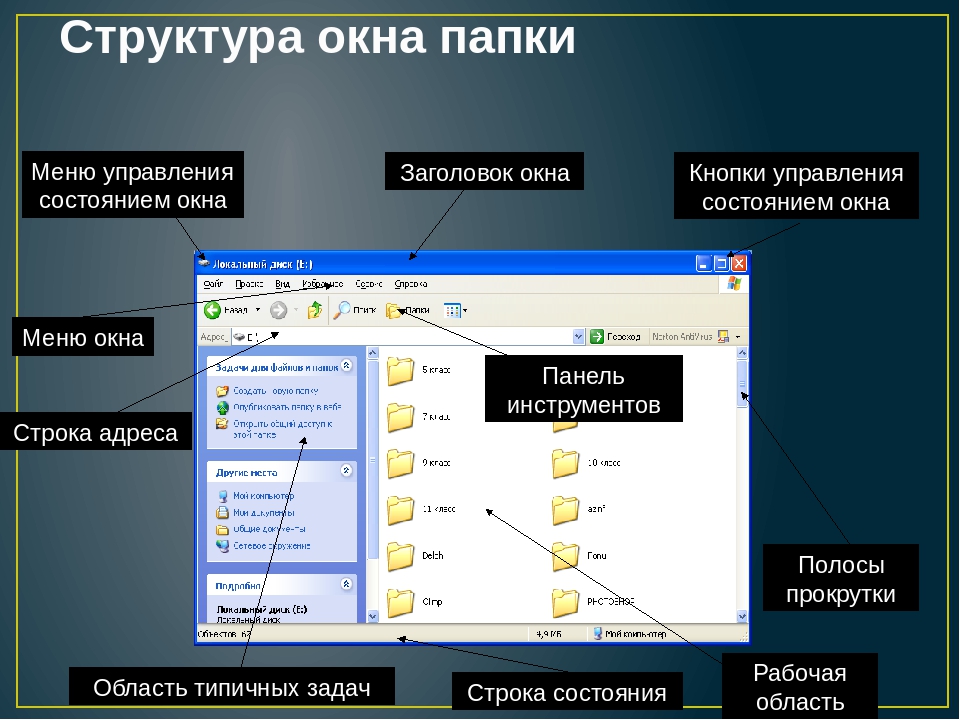
Task: Click the Локальный диск (E:) details heading
Action: [x=262, y=610]
